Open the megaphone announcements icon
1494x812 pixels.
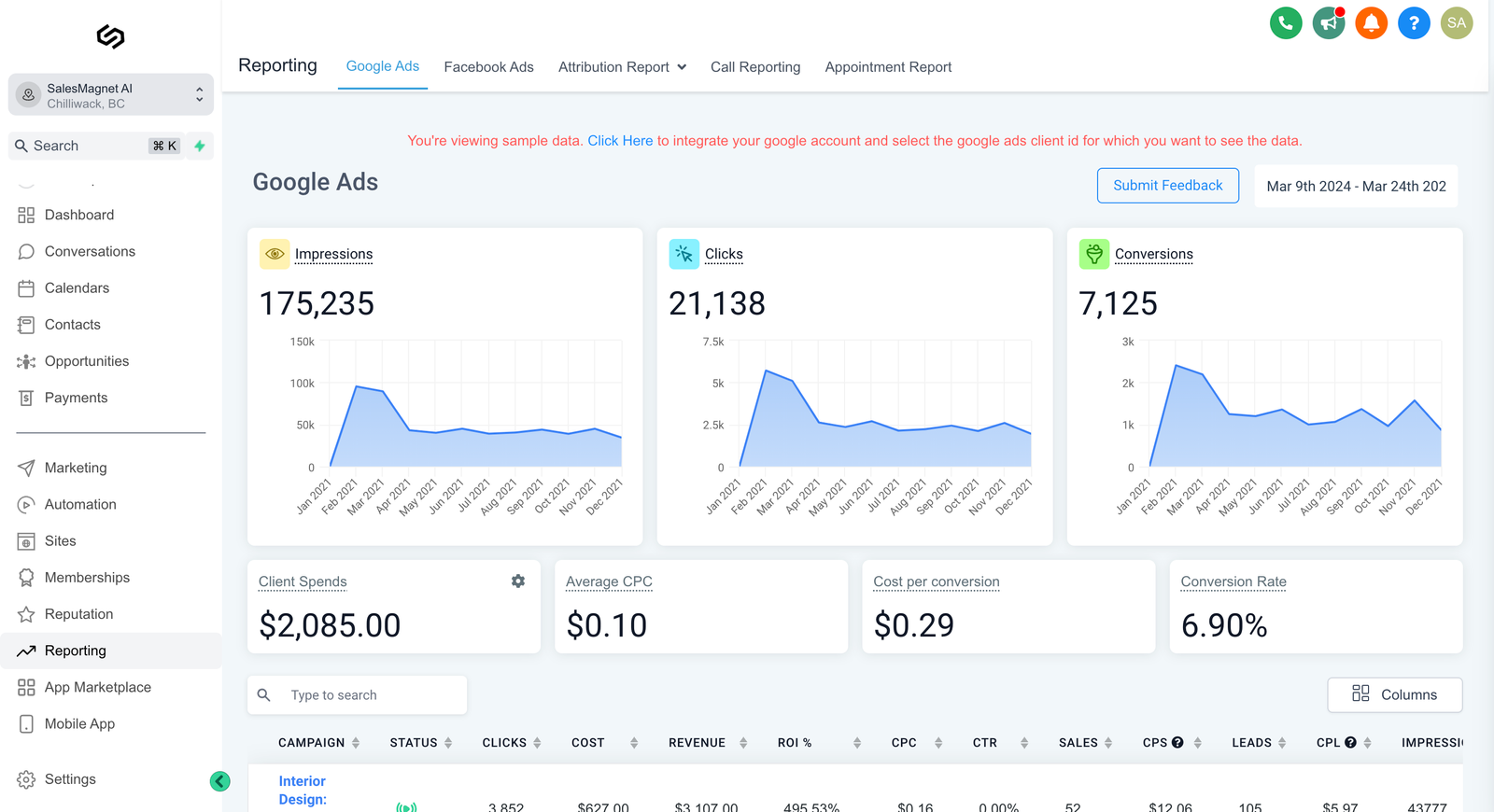click(1329, 23)
